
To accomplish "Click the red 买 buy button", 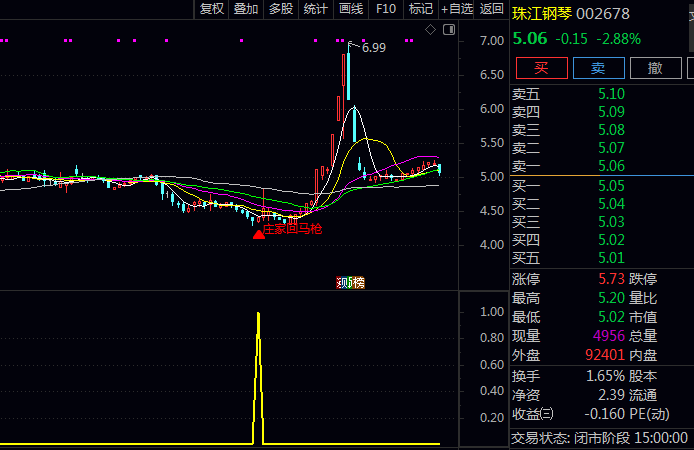I will coord(542,68).
